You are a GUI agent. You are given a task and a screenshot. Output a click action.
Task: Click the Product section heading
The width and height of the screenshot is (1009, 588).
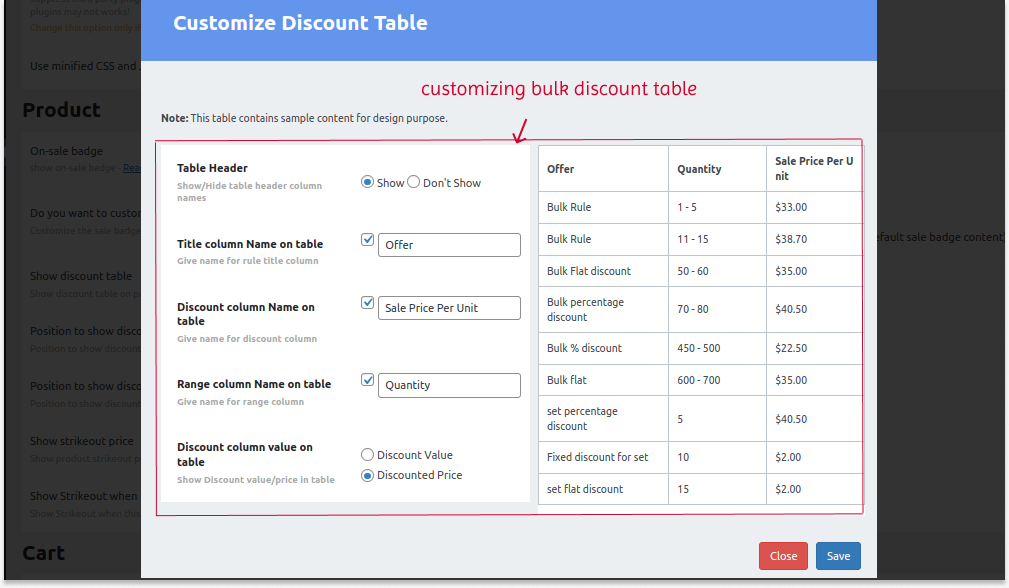pyautogui.click(x=63, y=110)
